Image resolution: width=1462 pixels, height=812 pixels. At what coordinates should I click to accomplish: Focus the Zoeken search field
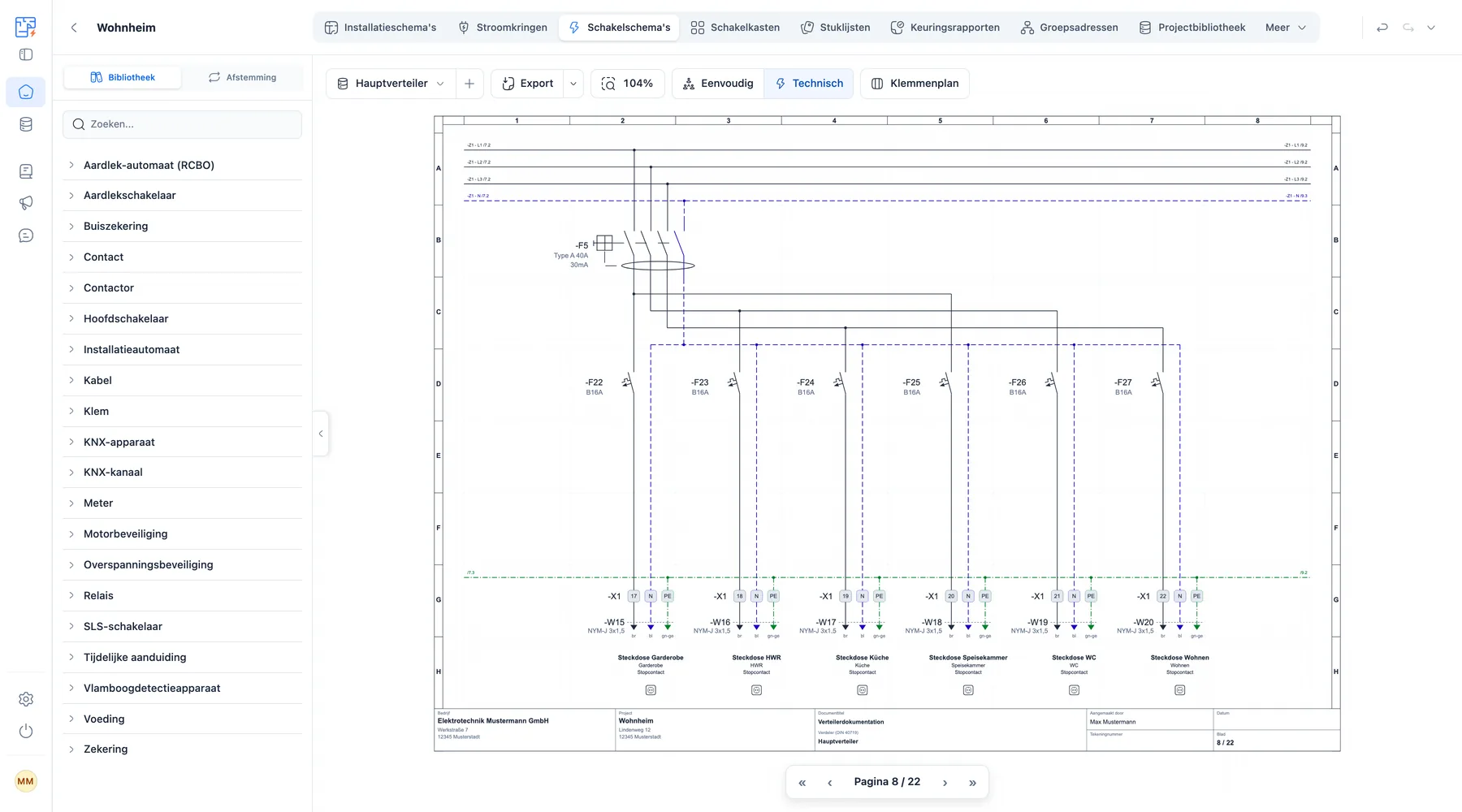click(182, 124)
